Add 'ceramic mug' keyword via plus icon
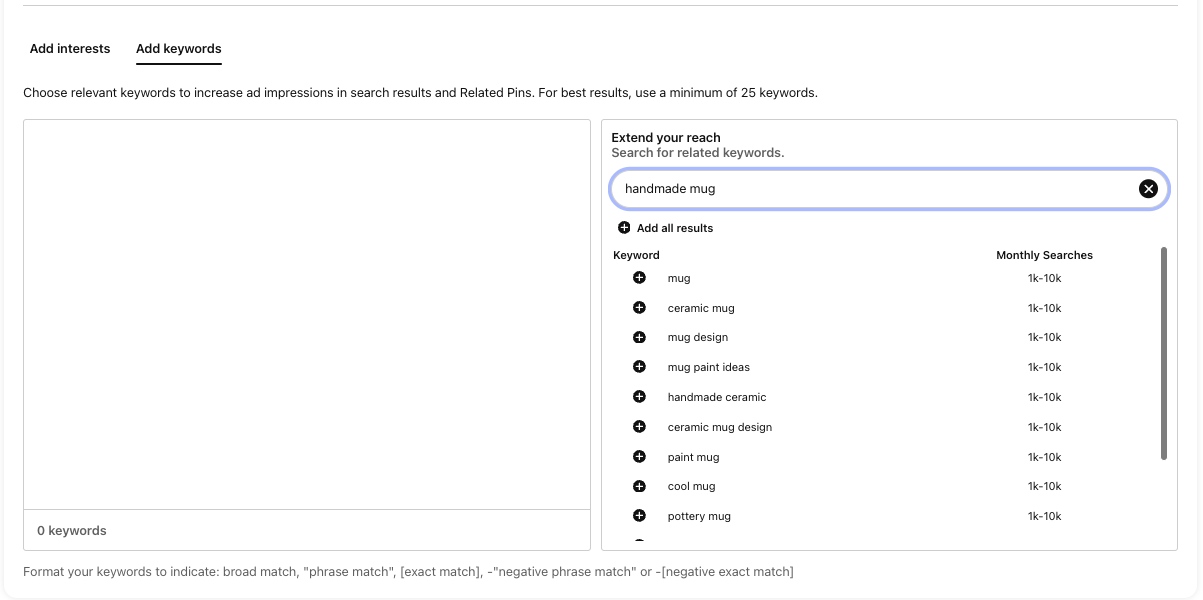Screen dimensions: 1203x600 click(640, 308)
